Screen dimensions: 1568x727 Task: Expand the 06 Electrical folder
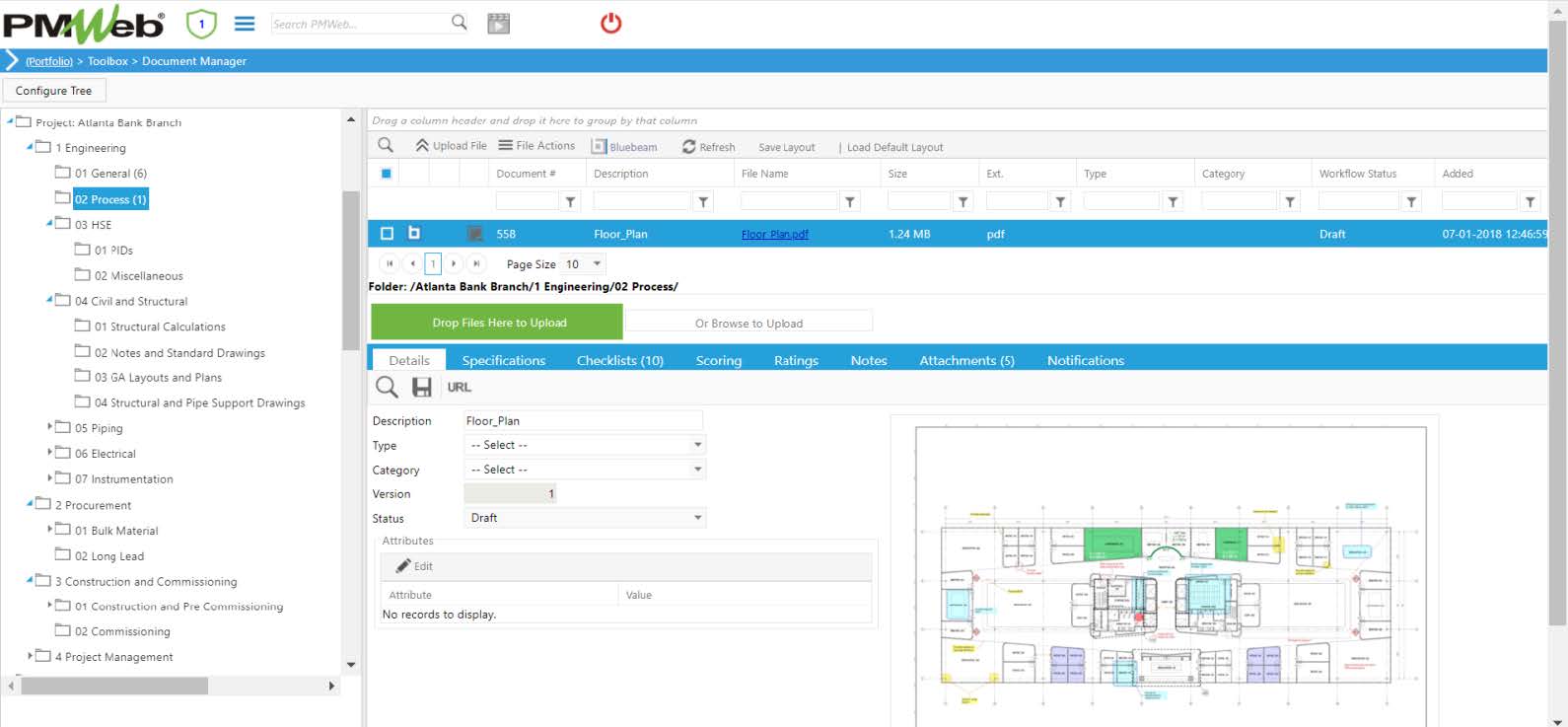pos(50,452)
